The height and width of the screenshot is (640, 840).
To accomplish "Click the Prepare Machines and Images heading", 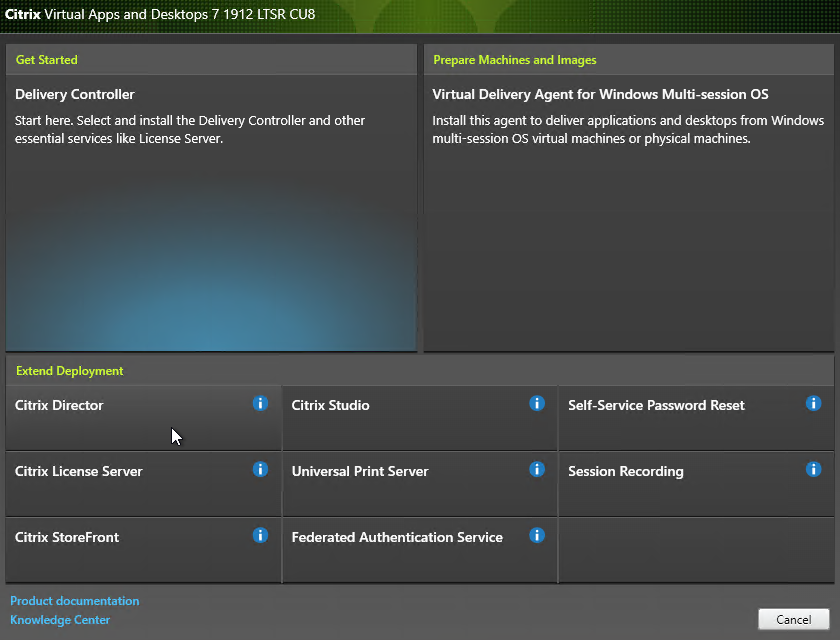I will 515,60.
